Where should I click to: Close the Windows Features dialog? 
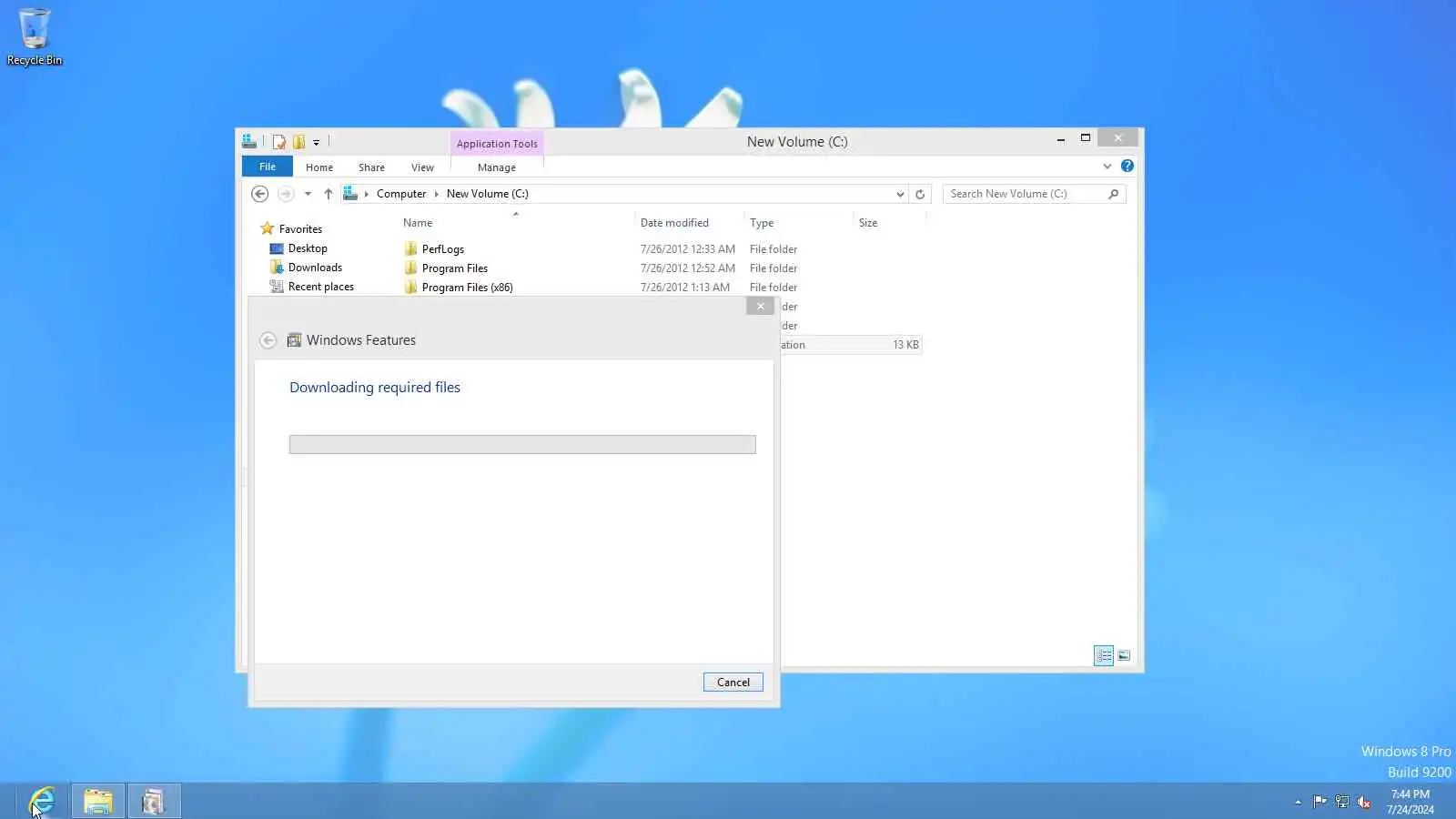coord(761,307)
